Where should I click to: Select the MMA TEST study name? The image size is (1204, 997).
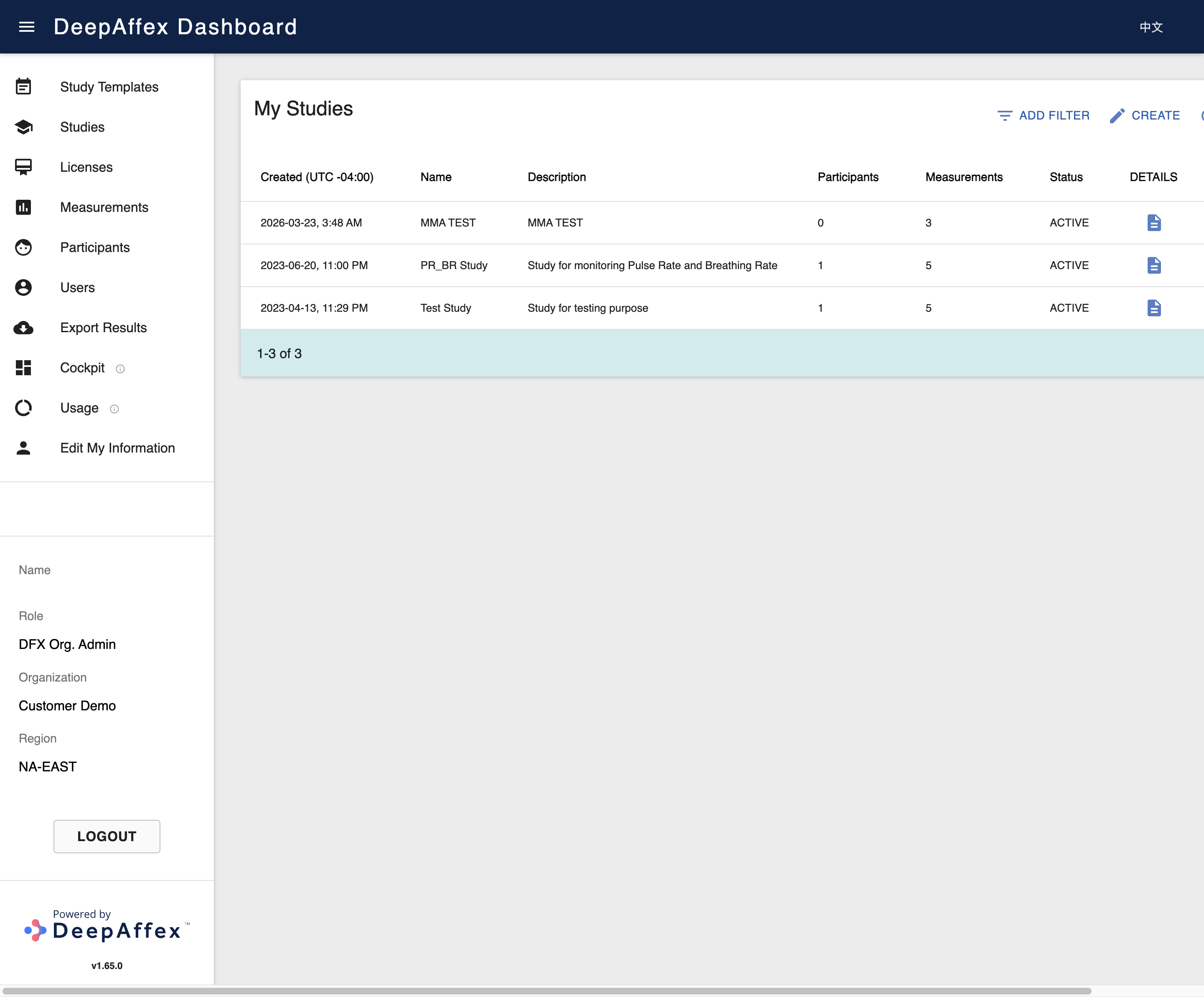(x=448, y=222)
